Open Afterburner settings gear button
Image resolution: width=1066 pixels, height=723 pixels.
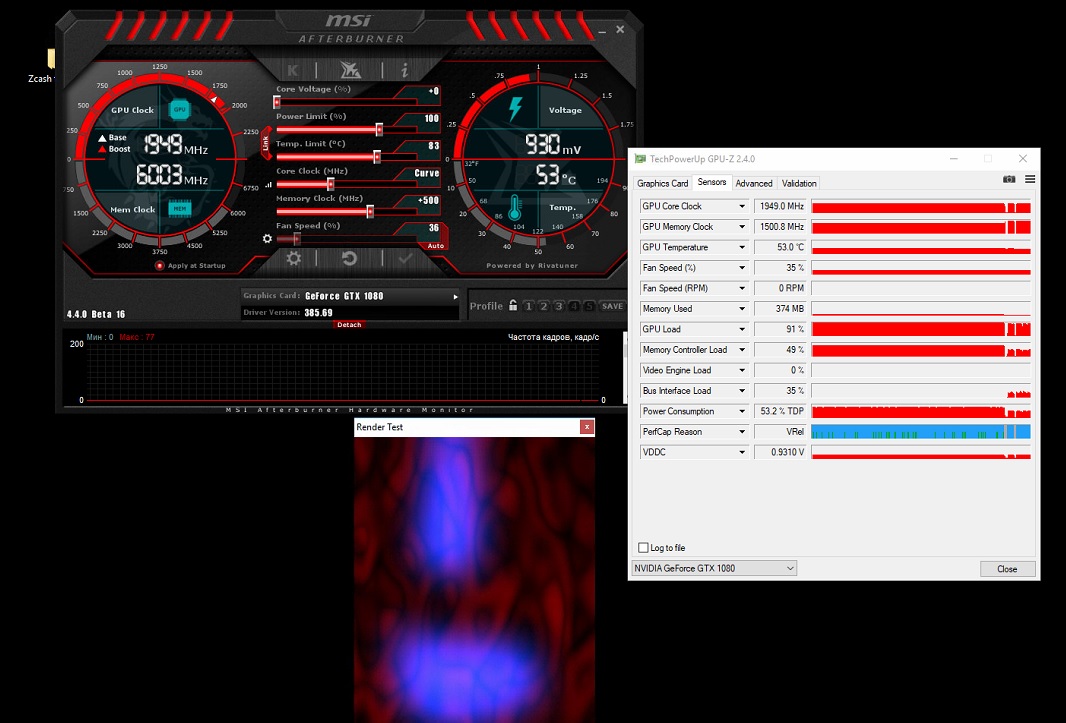click(x=294, y=258)
